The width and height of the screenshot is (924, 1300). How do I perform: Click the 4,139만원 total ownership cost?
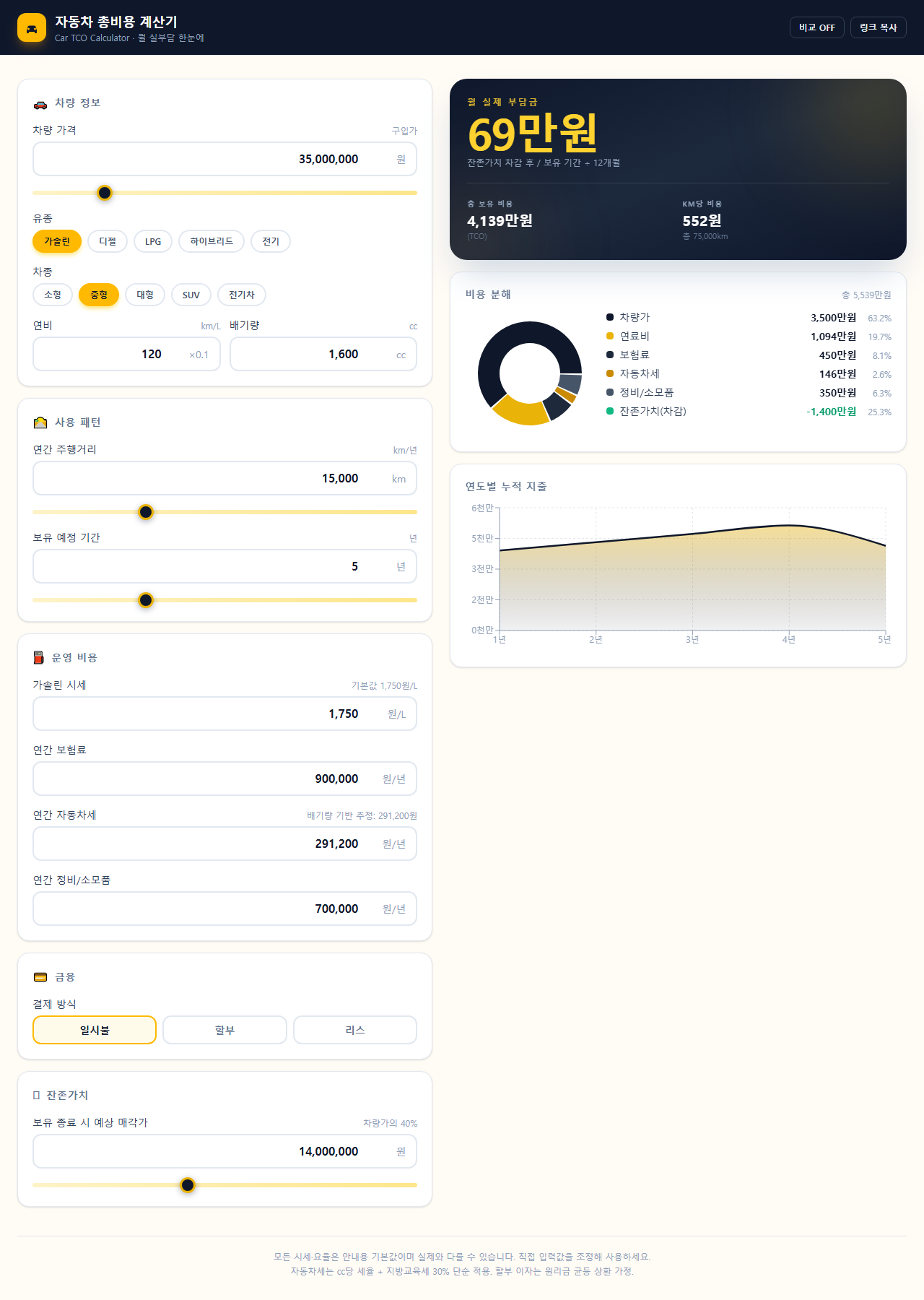coord(500,220)
